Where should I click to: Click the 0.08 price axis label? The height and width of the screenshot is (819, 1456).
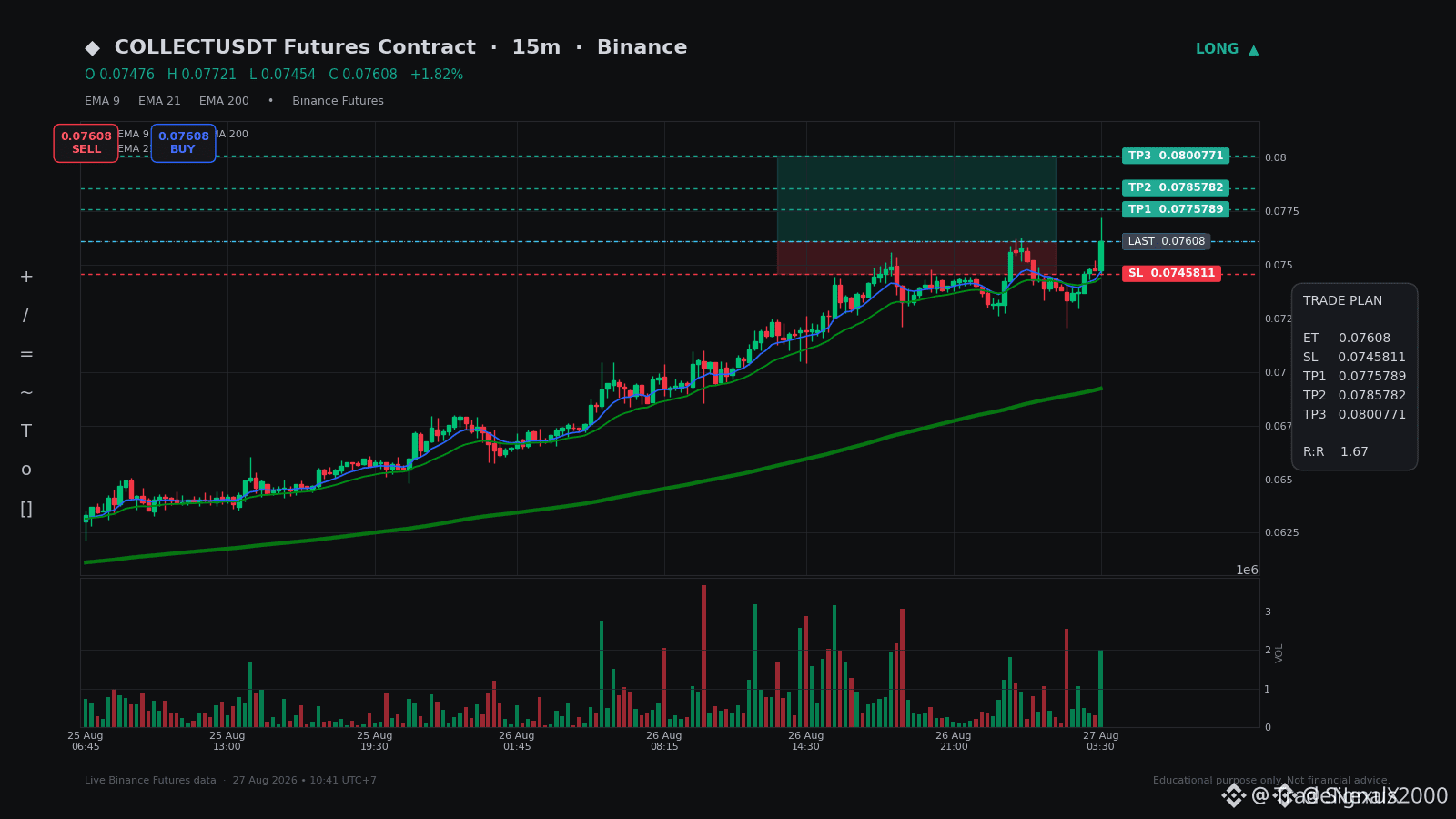coord(1276,158)
